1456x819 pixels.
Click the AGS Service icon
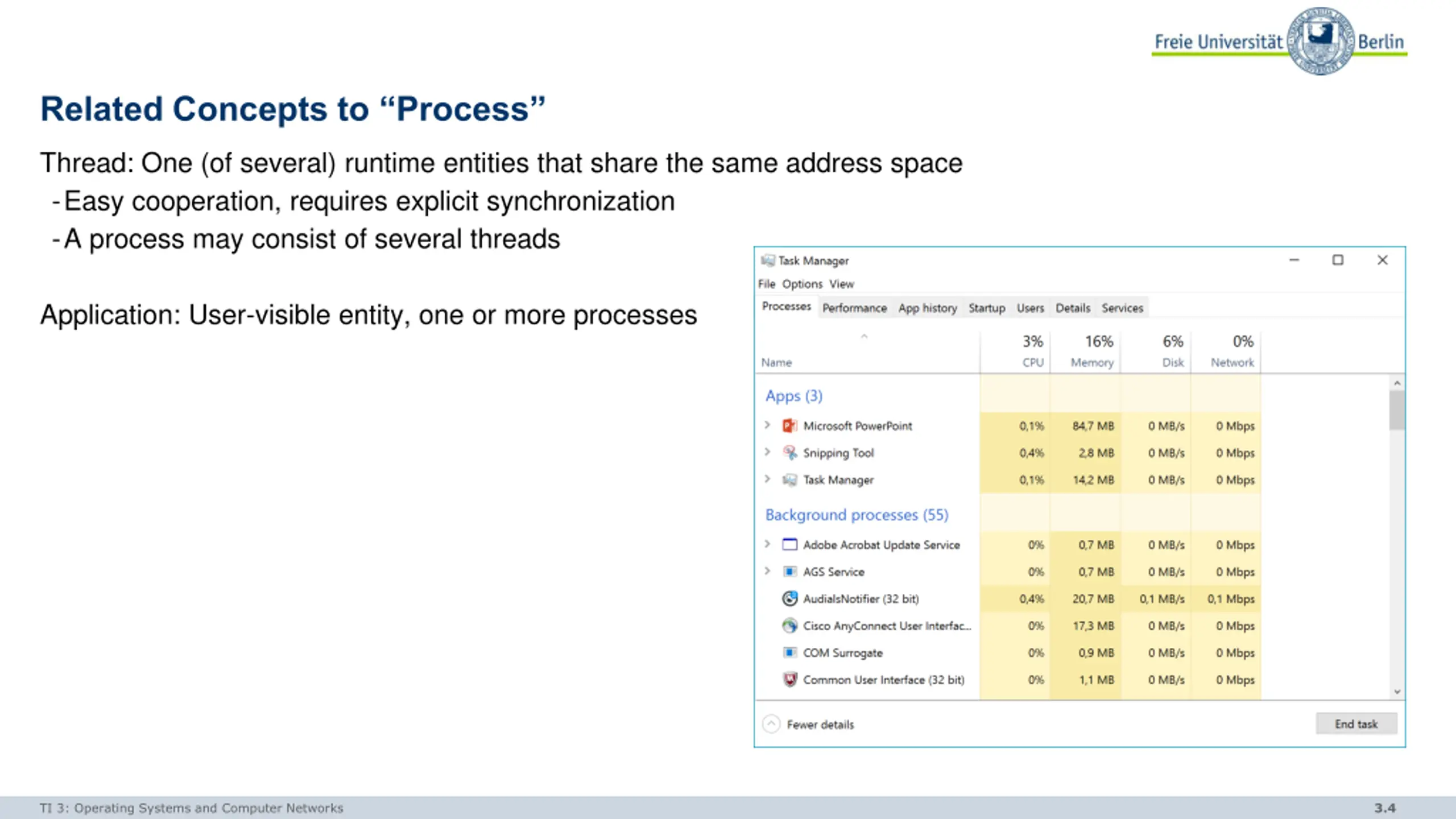tap(789, 572)
